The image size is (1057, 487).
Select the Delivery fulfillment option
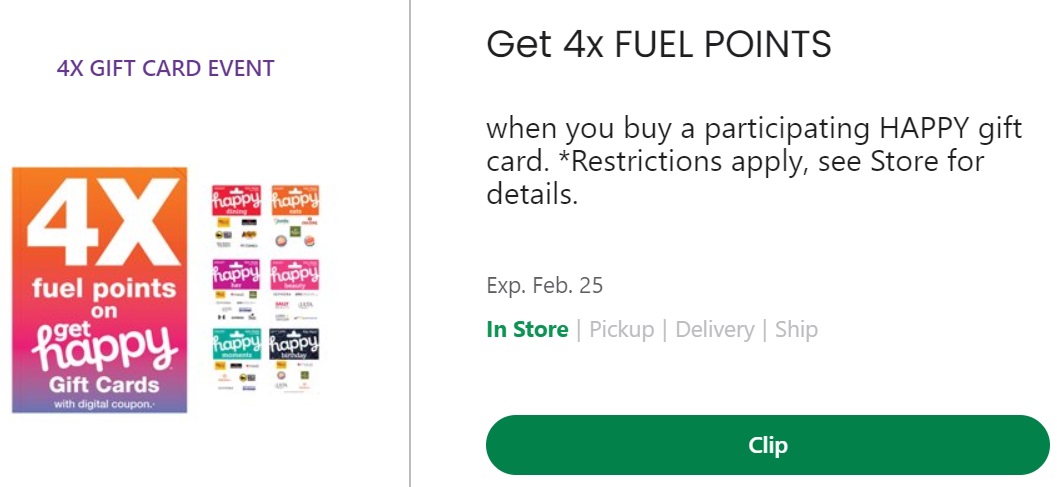[714, 330]
